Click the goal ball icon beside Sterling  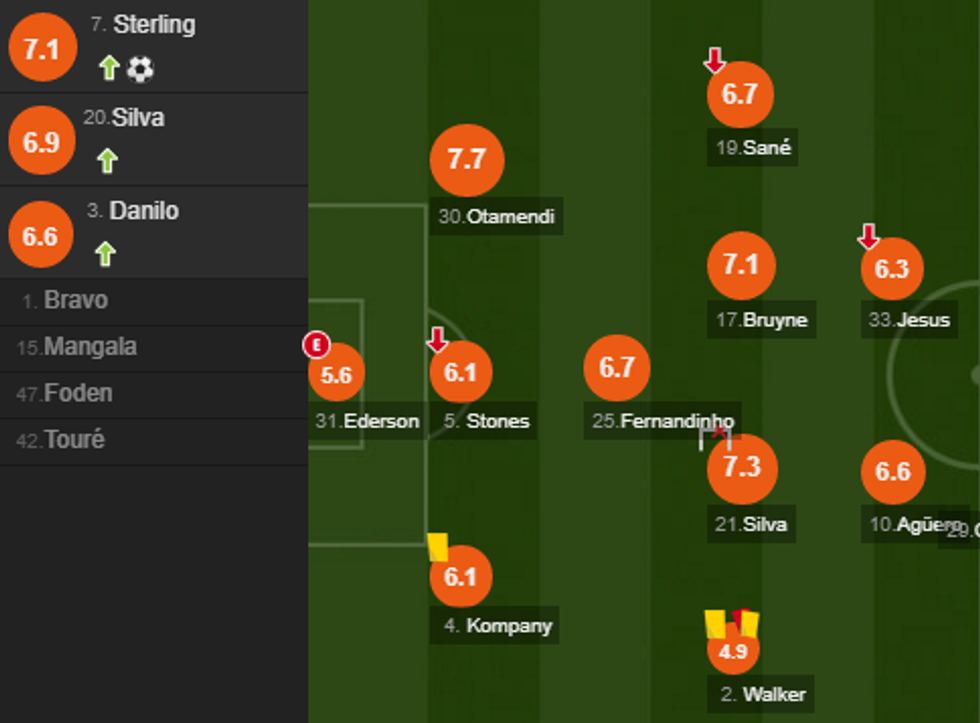pyautogui.click(x=141, y=69)
